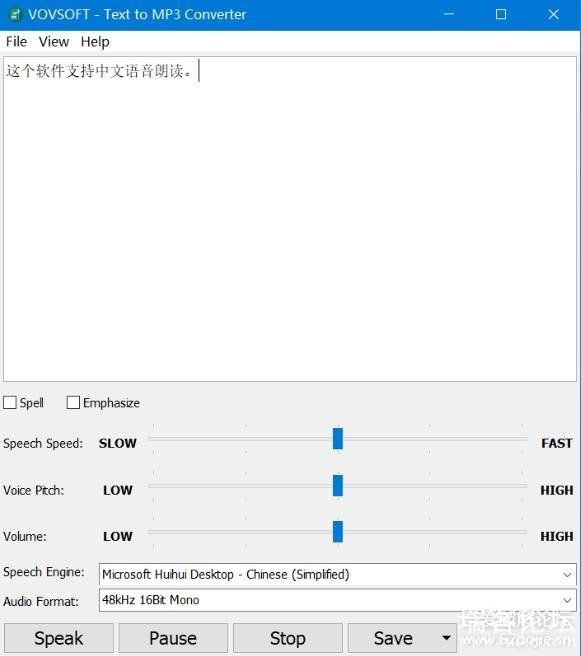The width and height of the screenshot is (581, 656).
Task: Click the 'Audio Format:' label
Action: pos(41,602)
